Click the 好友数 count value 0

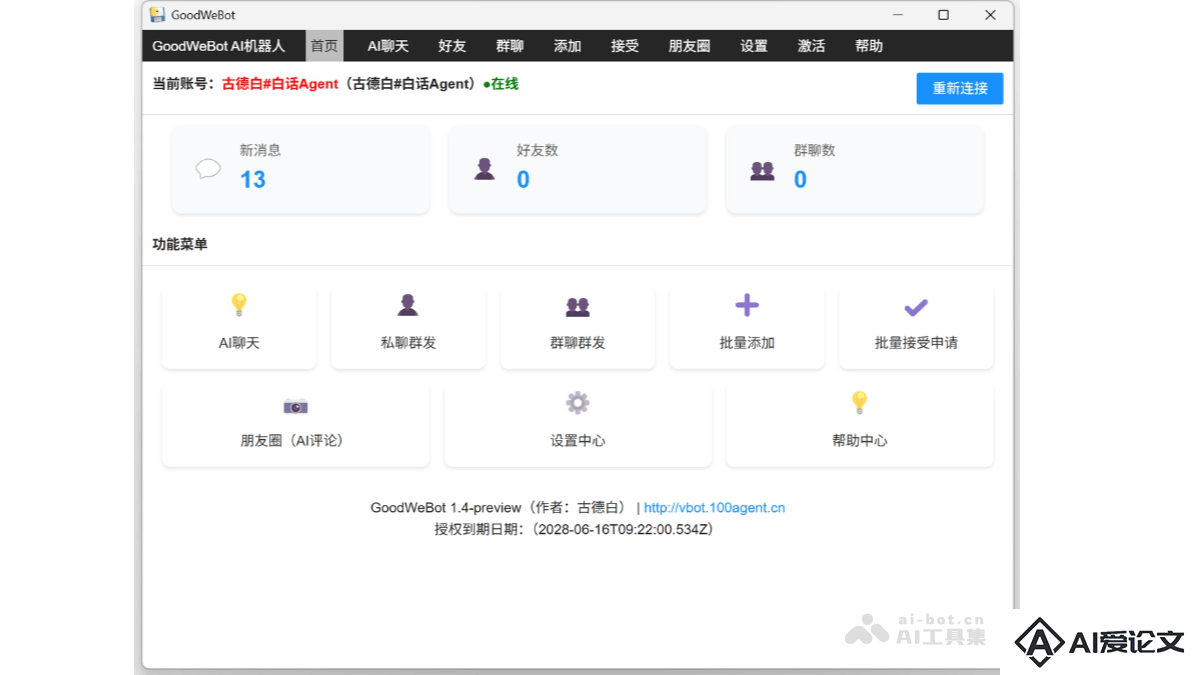(523, 180)
